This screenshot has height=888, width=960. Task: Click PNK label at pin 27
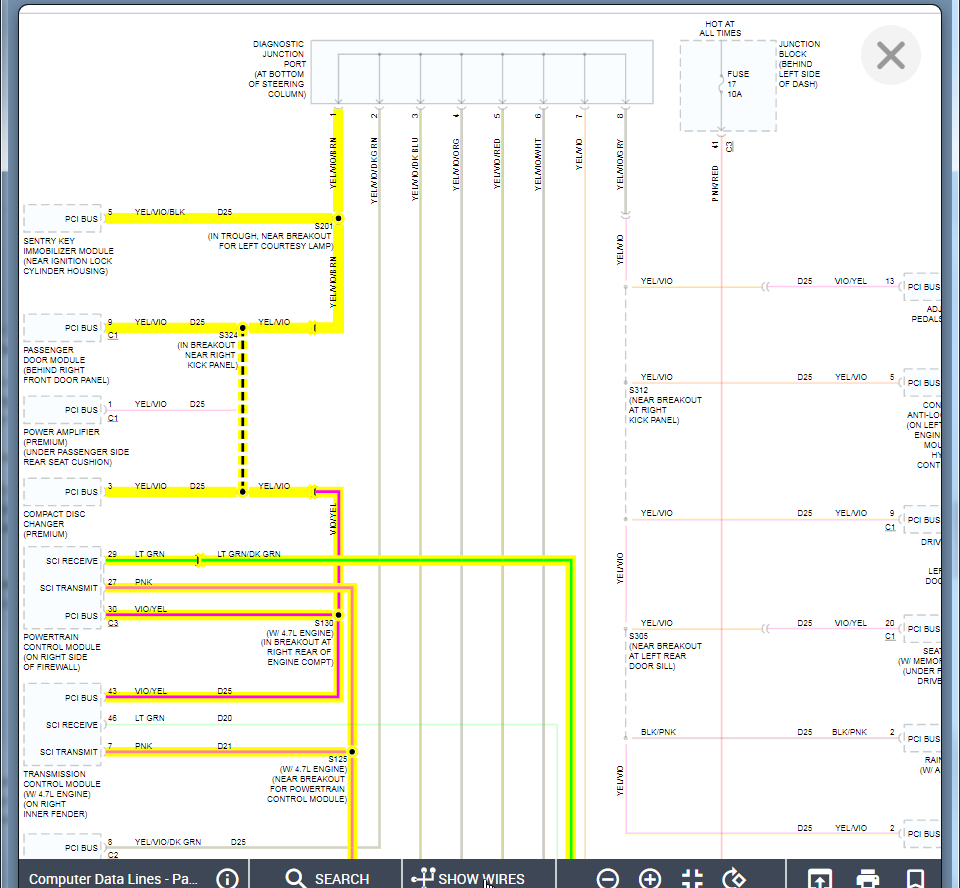[x=143, y=582]
